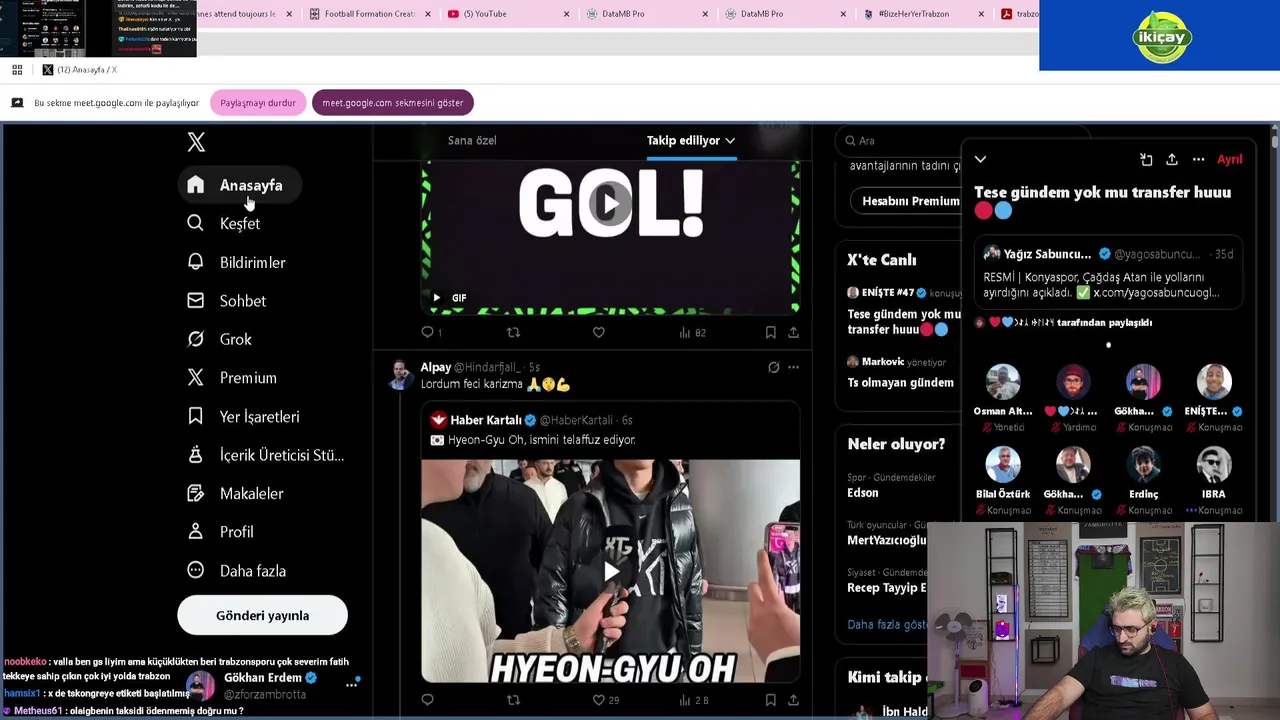Share the GOL! post
The height and width of the screenshot is (720, 1280).
click(x=793, y=332)
